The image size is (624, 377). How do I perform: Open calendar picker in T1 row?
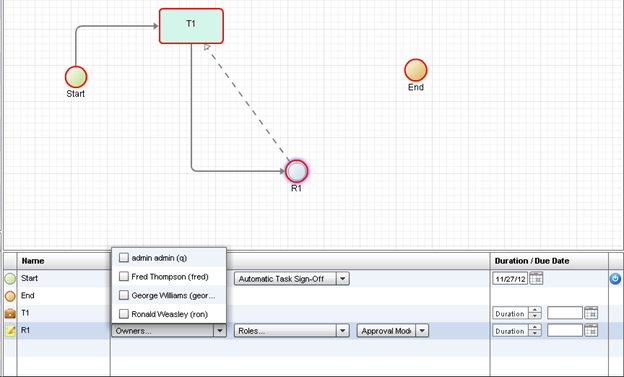[x=591, y=313]
